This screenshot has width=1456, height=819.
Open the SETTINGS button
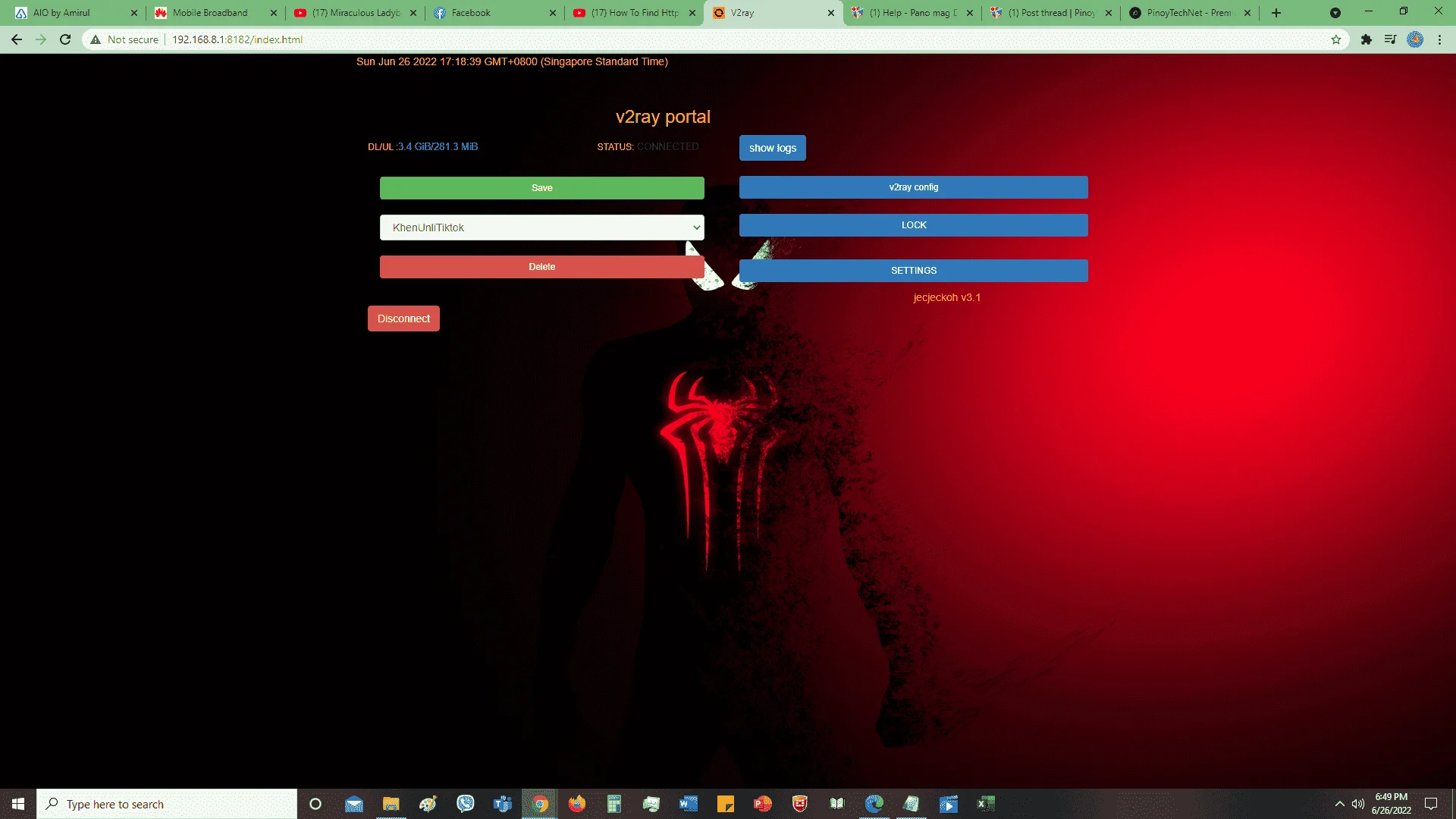tap(913, 271)
